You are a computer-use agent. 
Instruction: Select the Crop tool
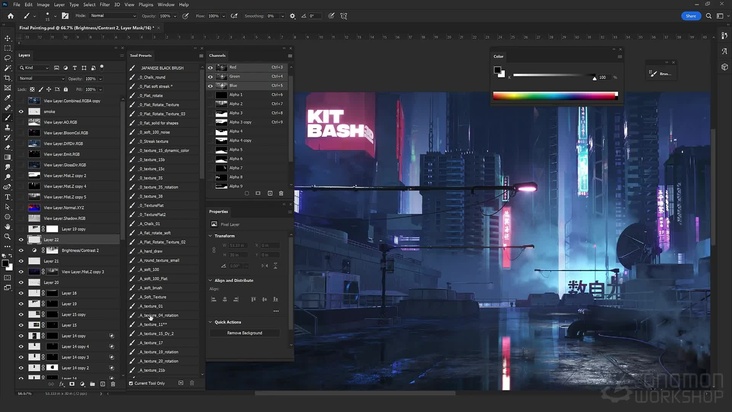(7, 78)
